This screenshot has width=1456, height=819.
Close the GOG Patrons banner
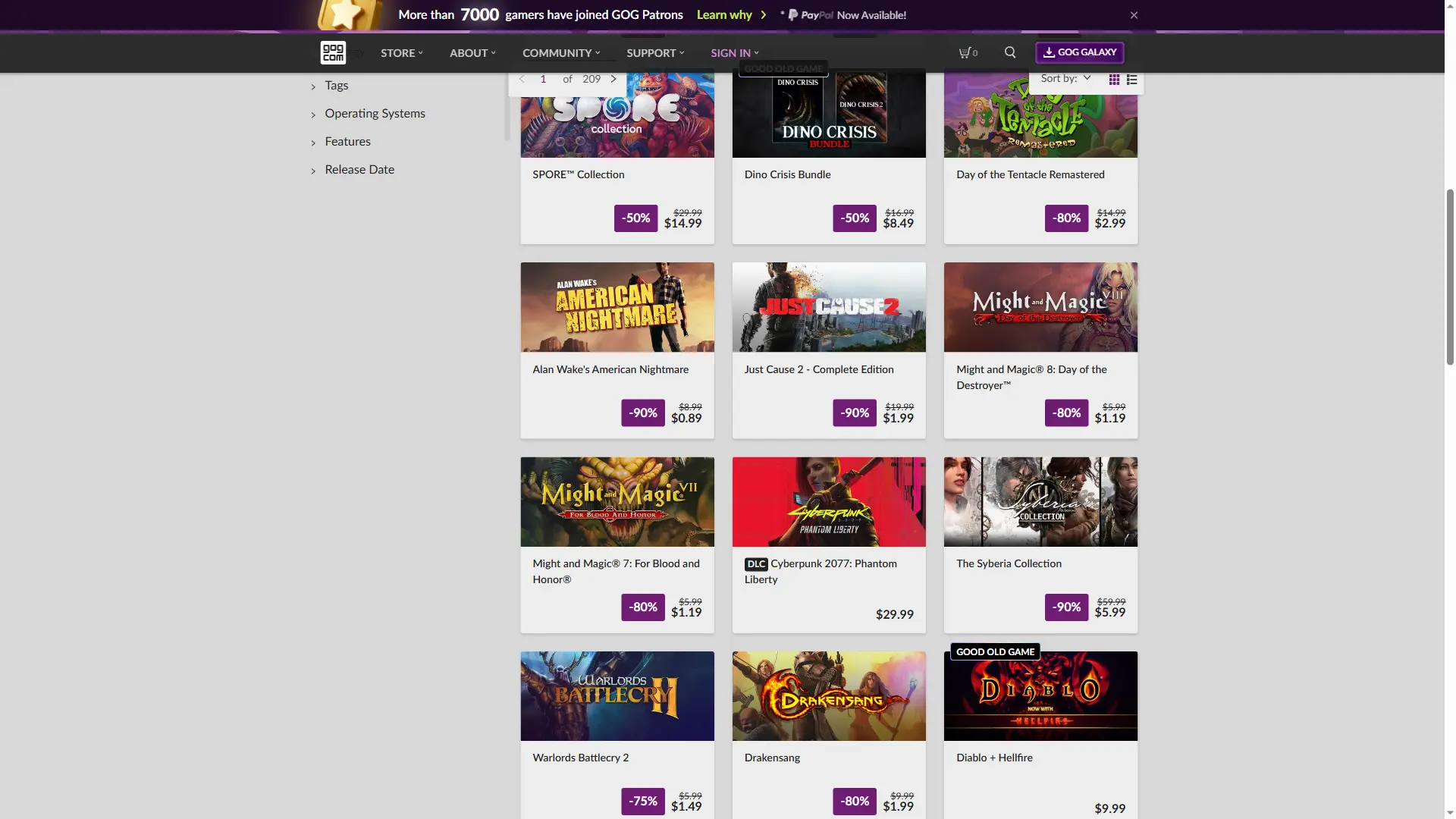coord(1134,15)
